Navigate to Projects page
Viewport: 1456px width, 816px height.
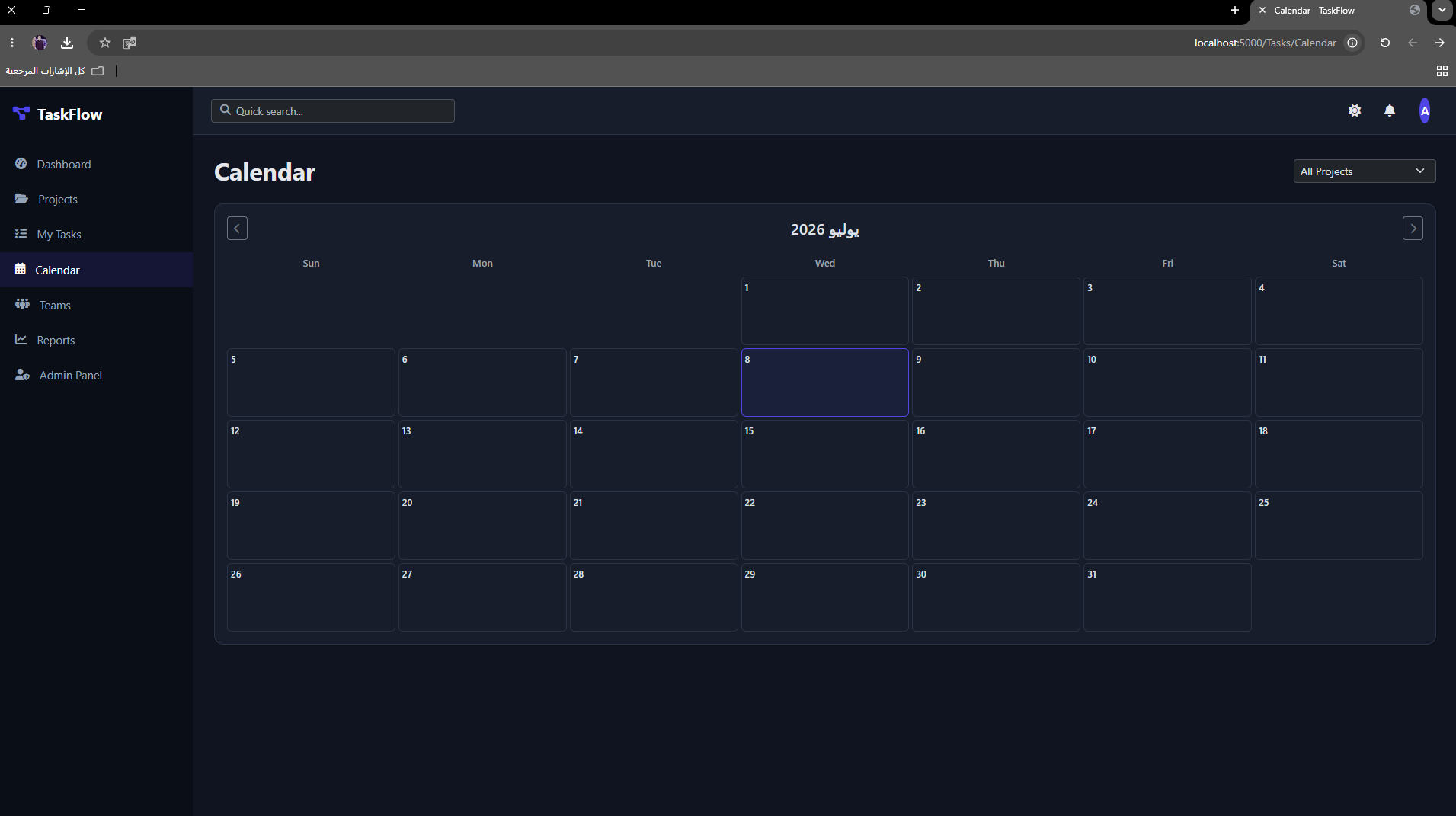click(58, 199)
